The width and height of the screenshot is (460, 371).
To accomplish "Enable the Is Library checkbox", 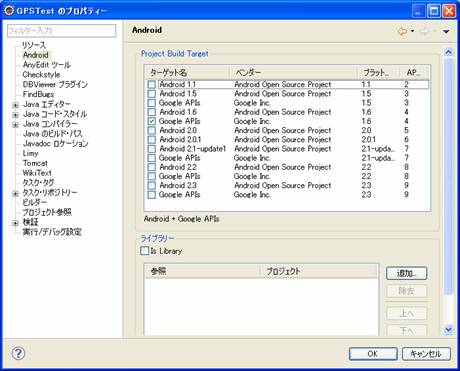I will click(x=144, y=251).
